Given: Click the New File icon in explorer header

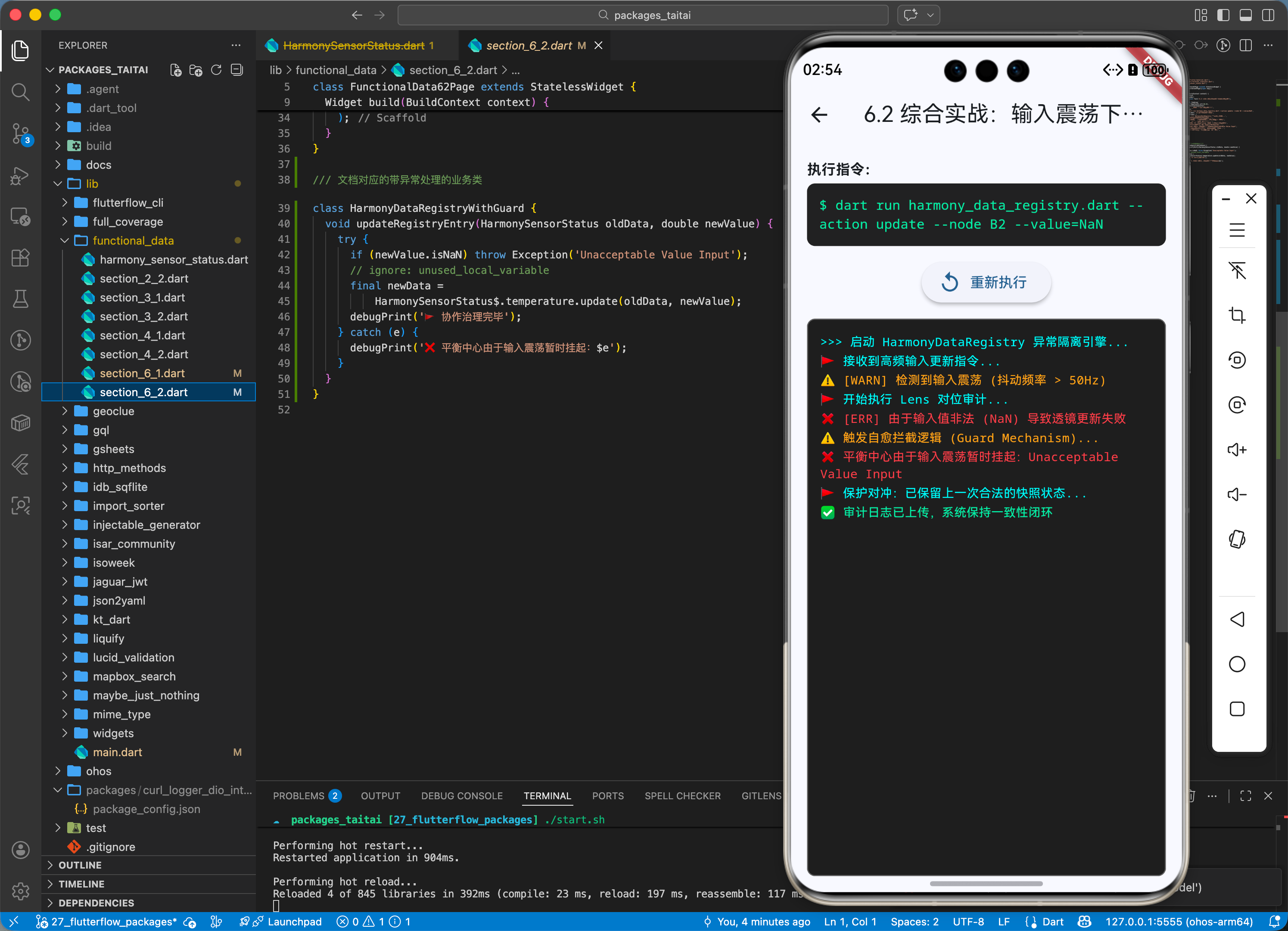Looking at the screenshot, I should pyautogui.click(x=175, y=70).
